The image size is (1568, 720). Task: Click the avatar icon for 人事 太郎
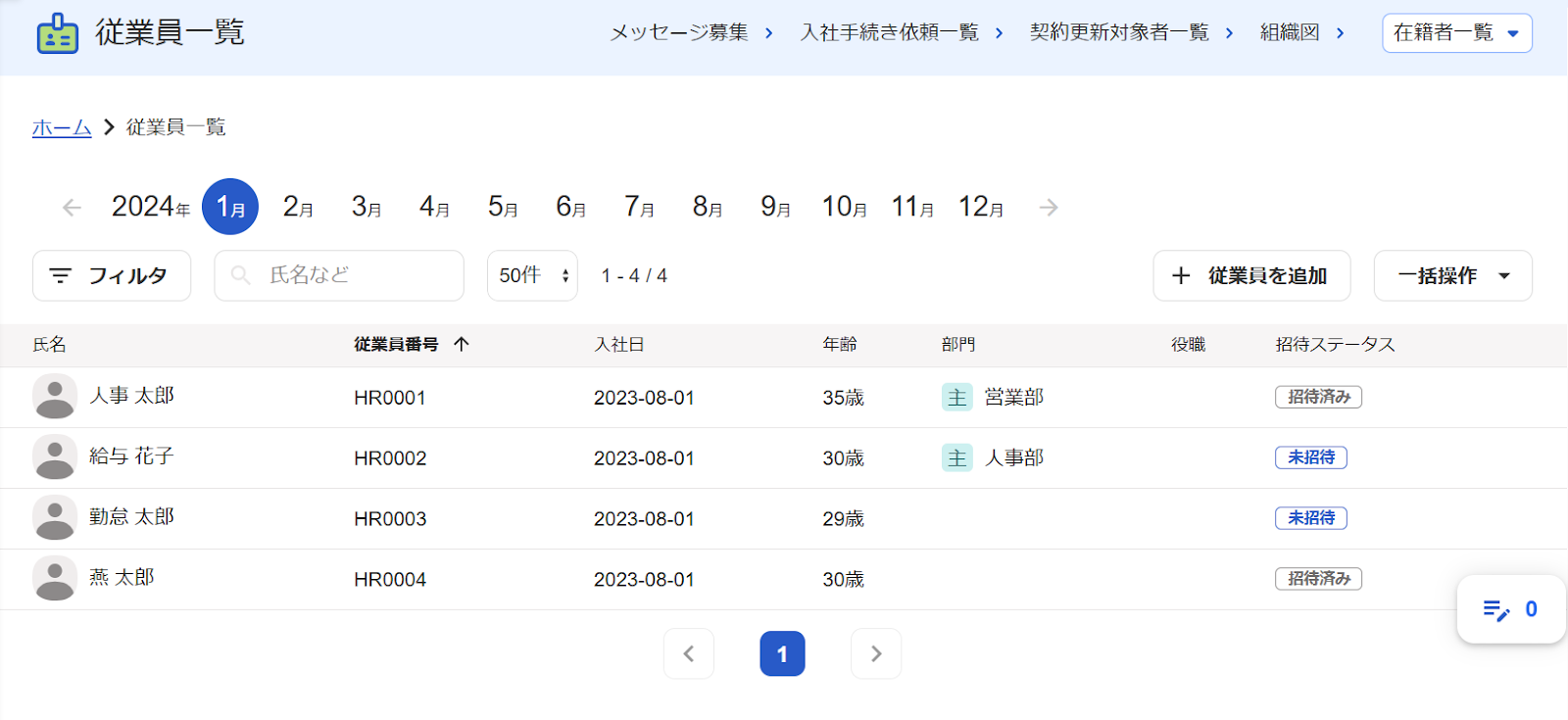(x=55, y=397)
